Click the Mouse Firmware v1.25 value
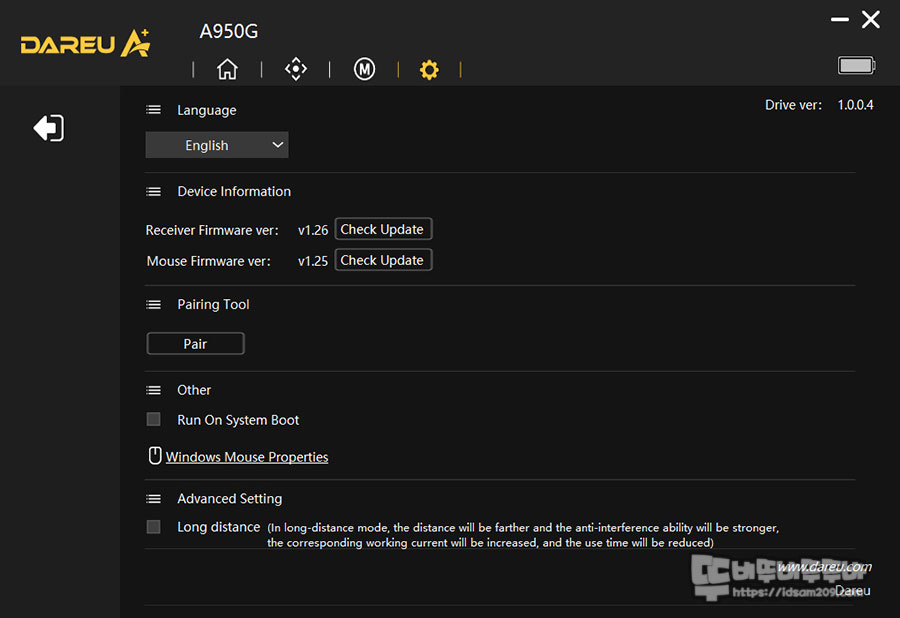This screenshot has width=900, height=618. pyautogui.click(x=313, y=261)
